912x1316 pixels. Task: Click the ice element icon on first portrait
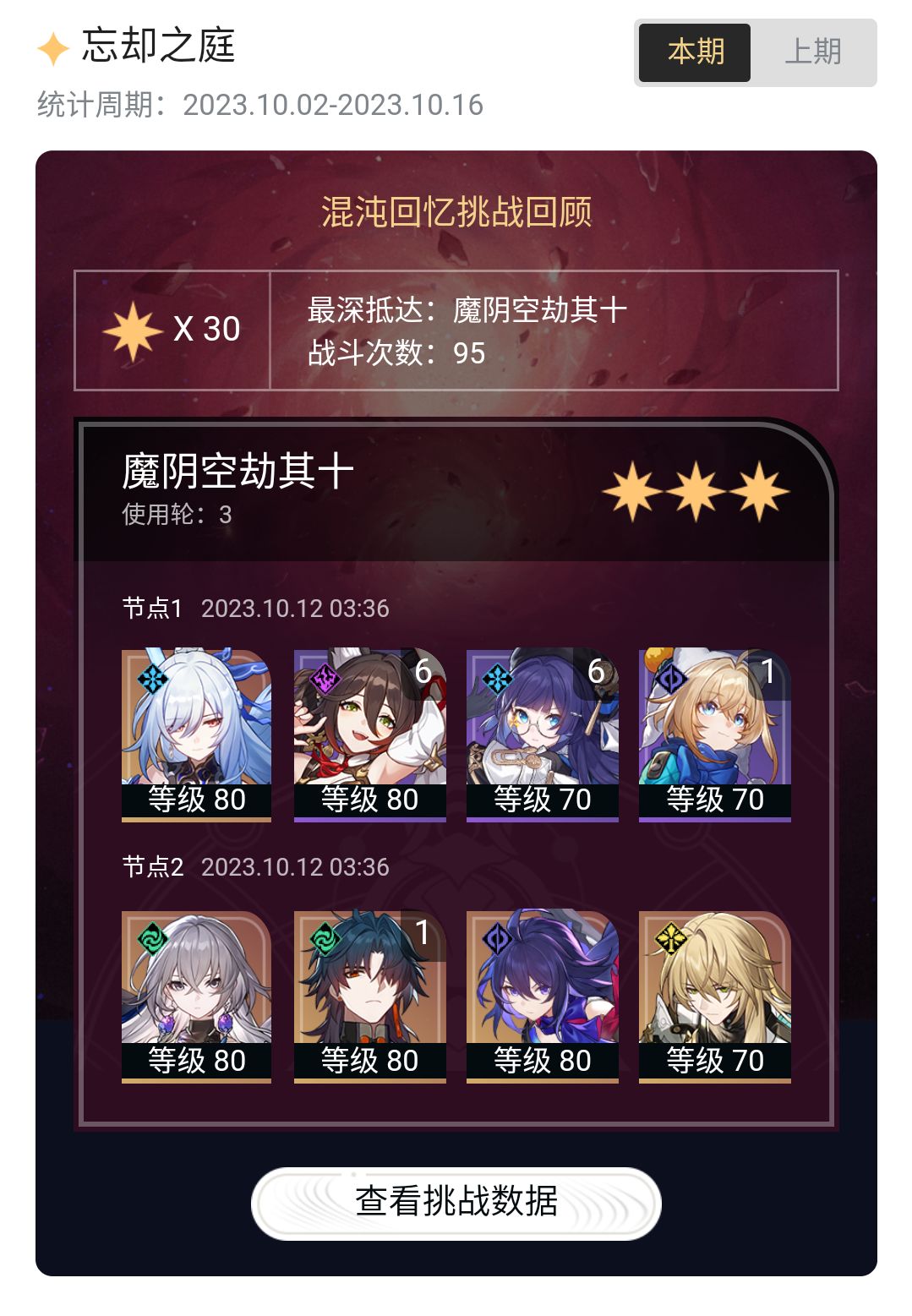pos(153,678)
